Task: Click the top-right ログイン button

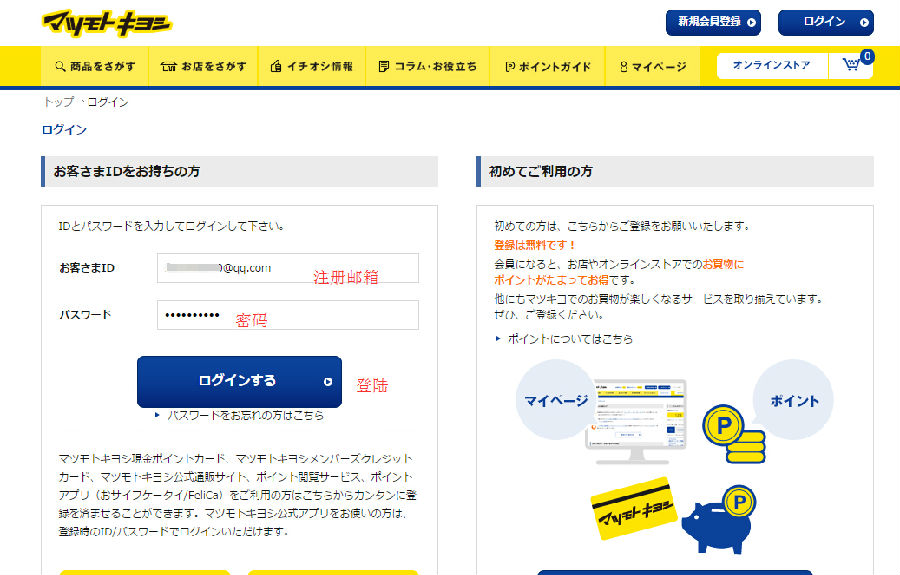Action: point(824,22)
